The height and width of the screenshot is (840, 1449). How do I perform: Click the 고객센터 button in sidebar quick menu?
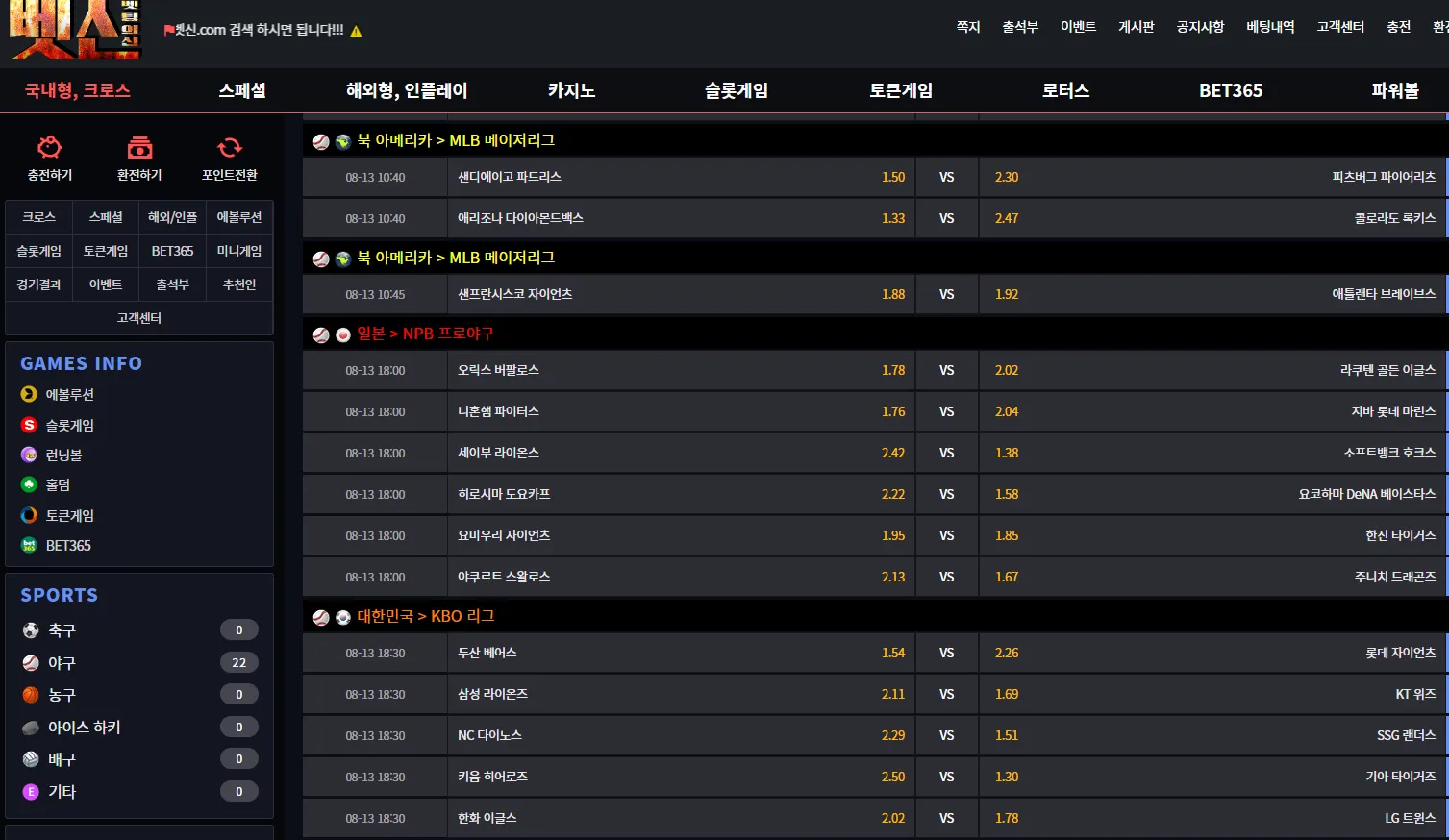click(x=139, y=318)
